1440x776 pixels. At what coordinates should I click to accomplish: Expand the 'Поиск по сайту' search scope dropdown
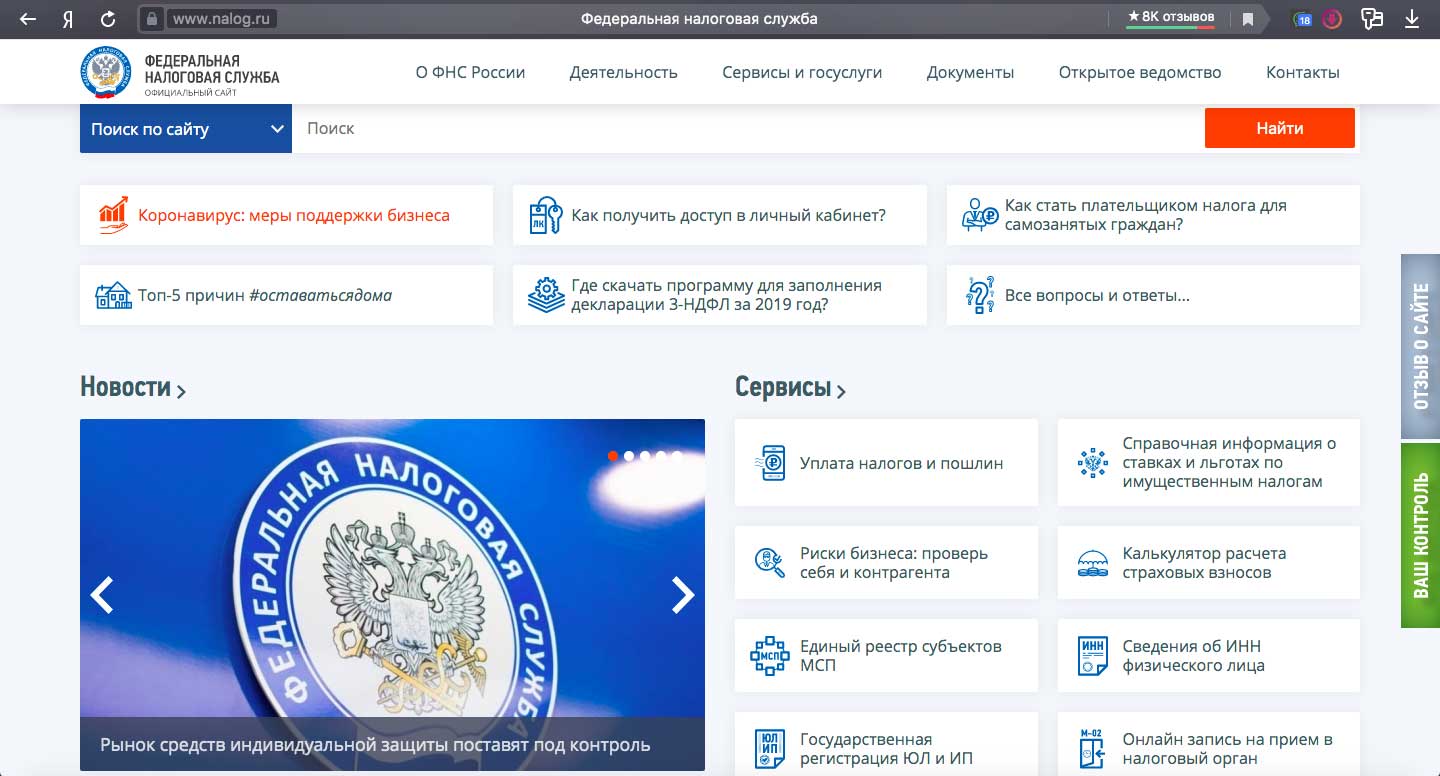pos(186,129)
